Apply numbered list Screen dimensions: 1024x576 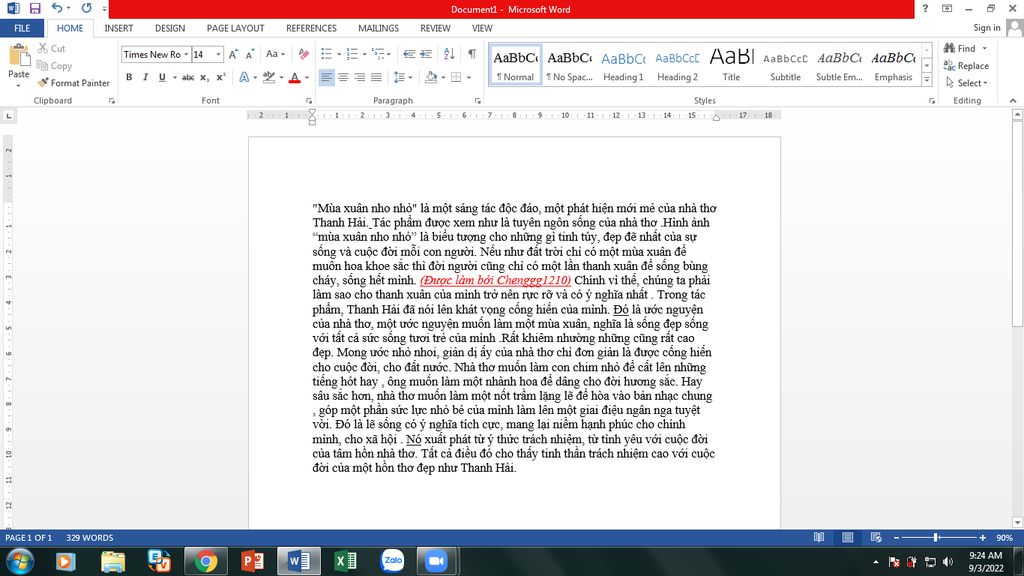click(352, 54)
